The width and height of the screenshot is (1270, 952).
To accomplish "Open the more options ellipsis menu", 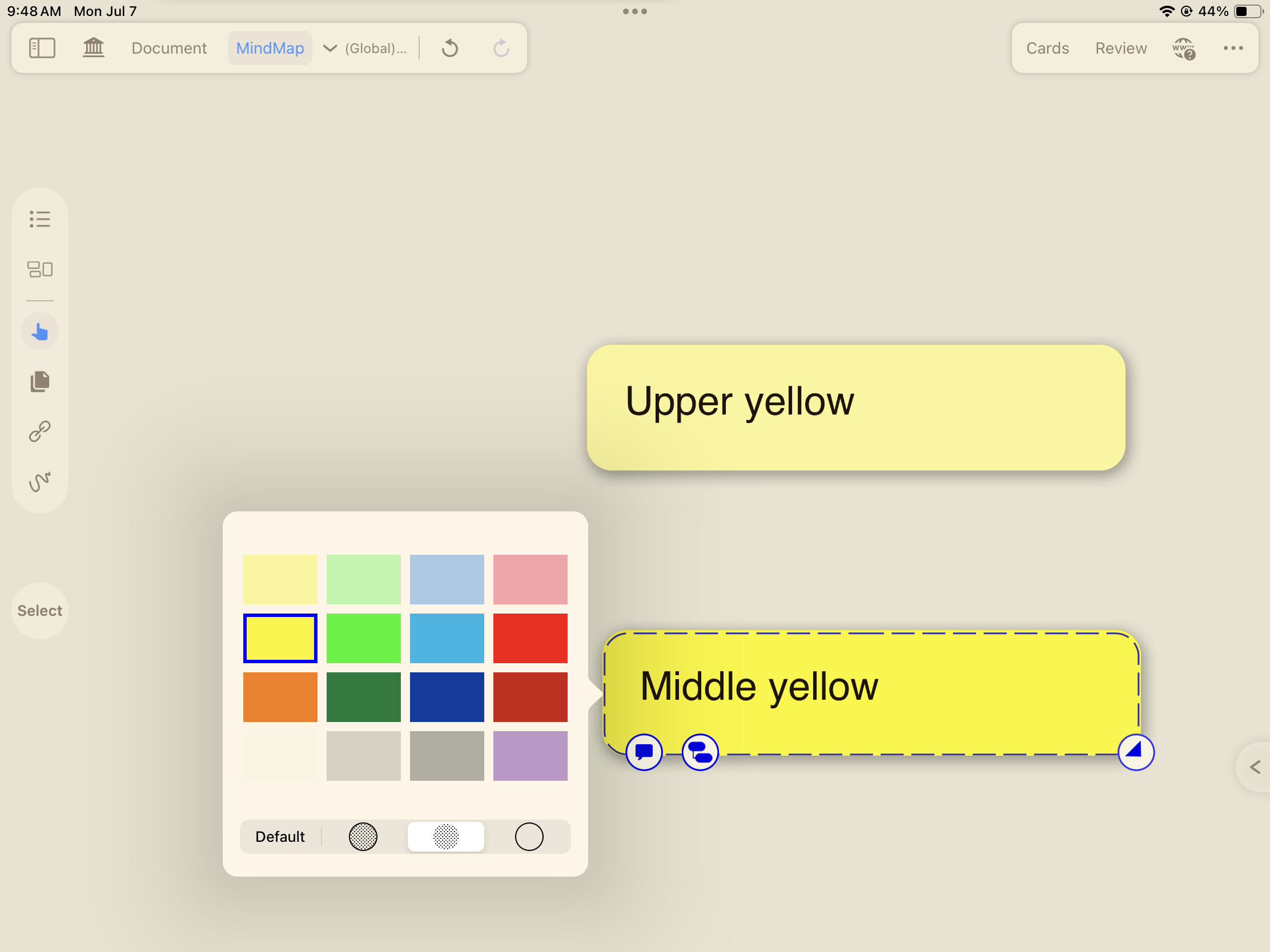I will click(1233, 48).
